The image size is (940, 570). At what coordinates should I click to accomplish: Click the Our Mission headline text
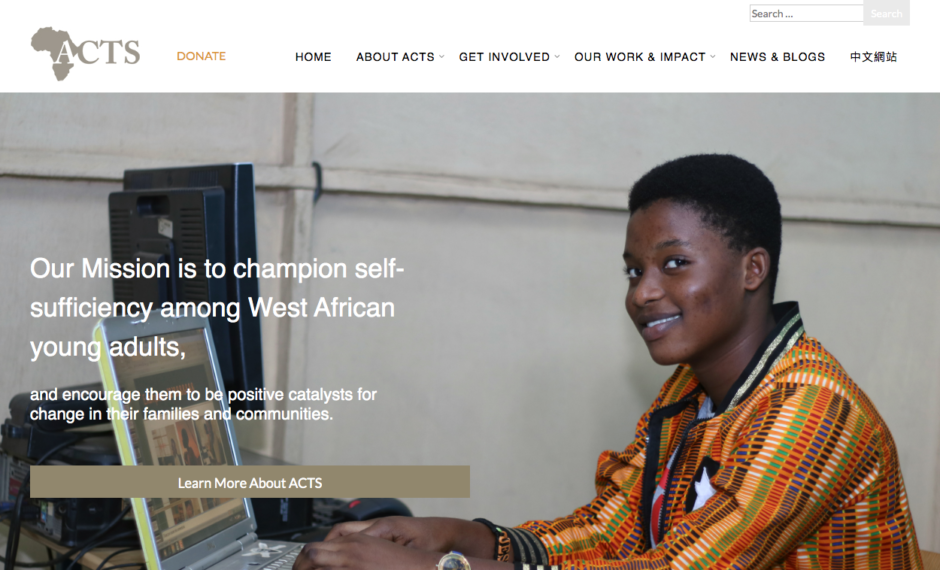pyautogui.click(x=217, y=307)
